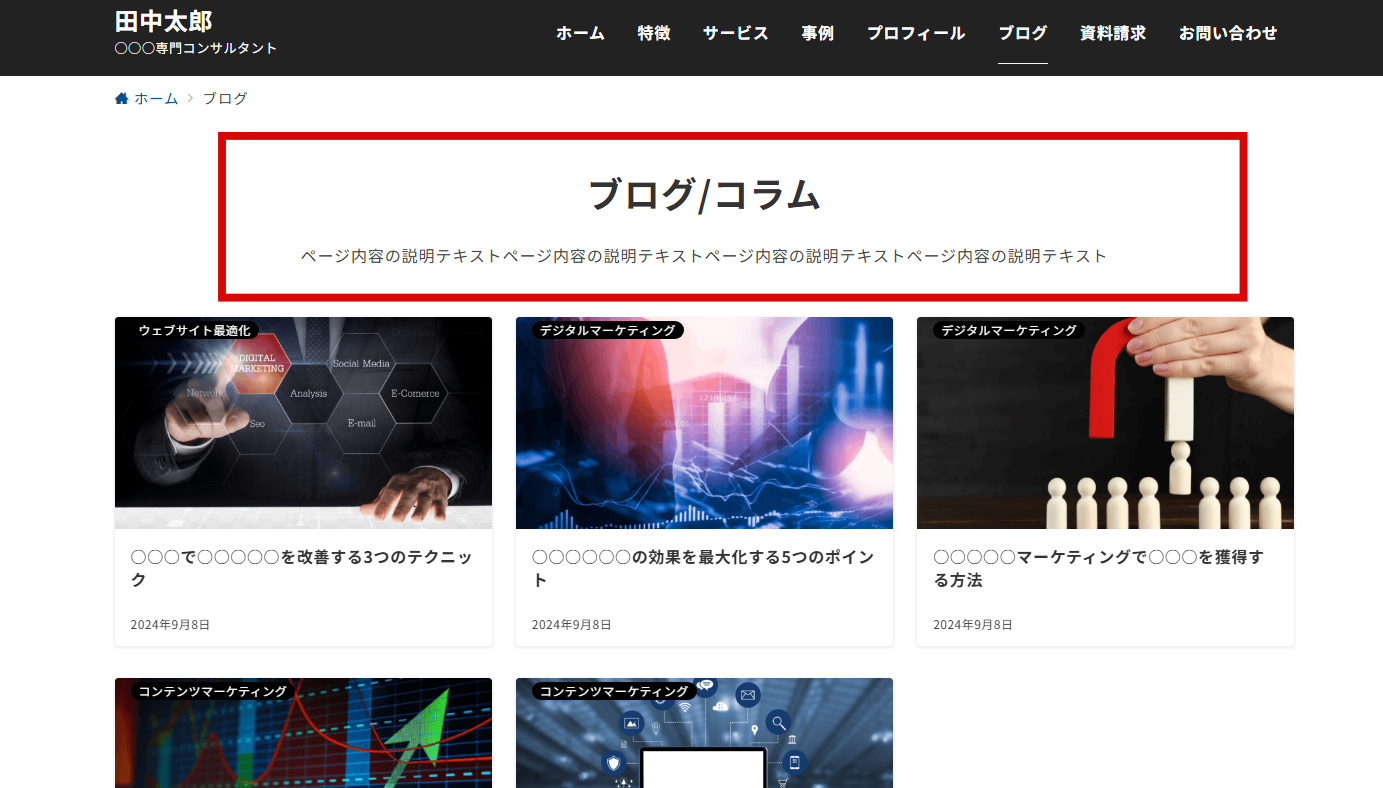Click 2024年9月8日 date under 獲得する方法 post
This screenshot has width=1383, height=788.
[x=972, y=625]
